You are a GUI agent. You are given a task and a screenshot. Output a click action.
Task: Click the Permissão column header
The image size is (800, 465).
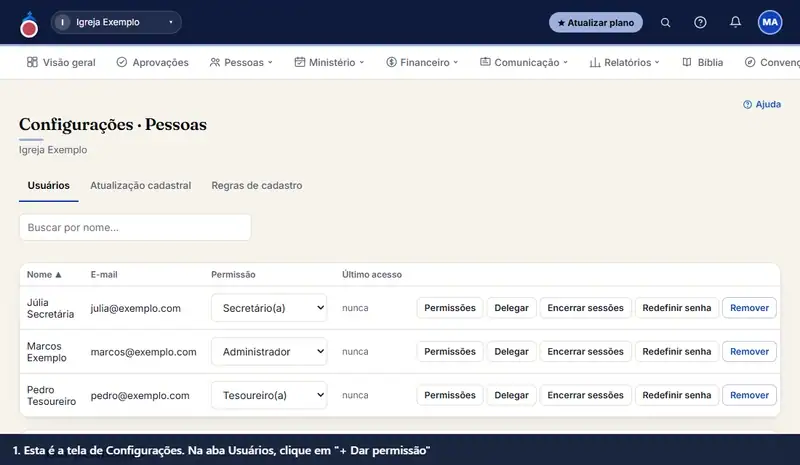pyautogui.click(x=233, y=275)
